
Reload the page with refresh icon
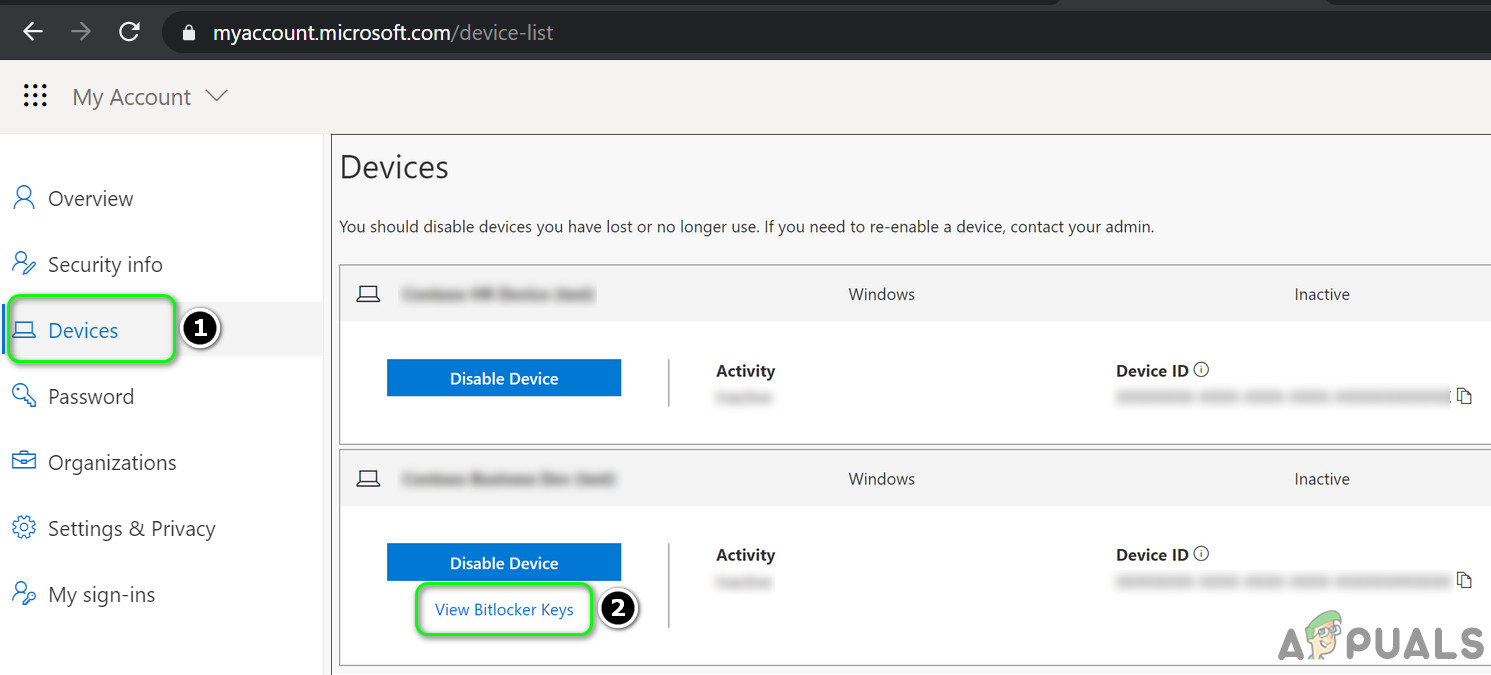pos(129,32)
